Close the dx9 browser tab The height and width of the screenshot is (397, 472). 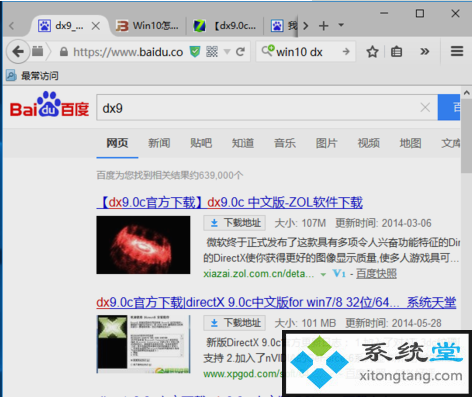click(x=96, y=26)
